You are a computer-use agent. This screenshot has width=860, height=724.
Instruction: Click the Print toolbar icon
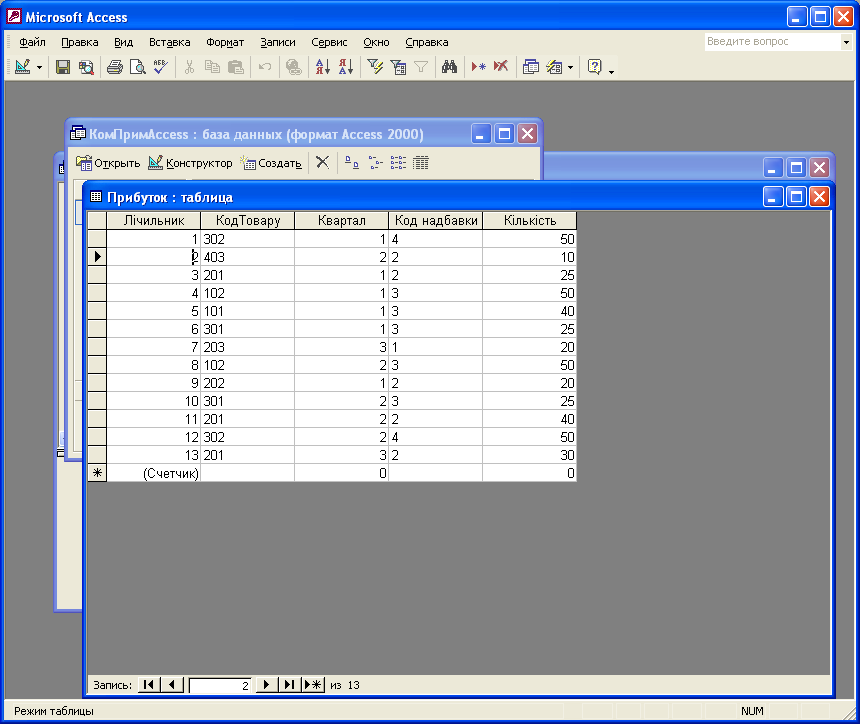coord(115,67)
